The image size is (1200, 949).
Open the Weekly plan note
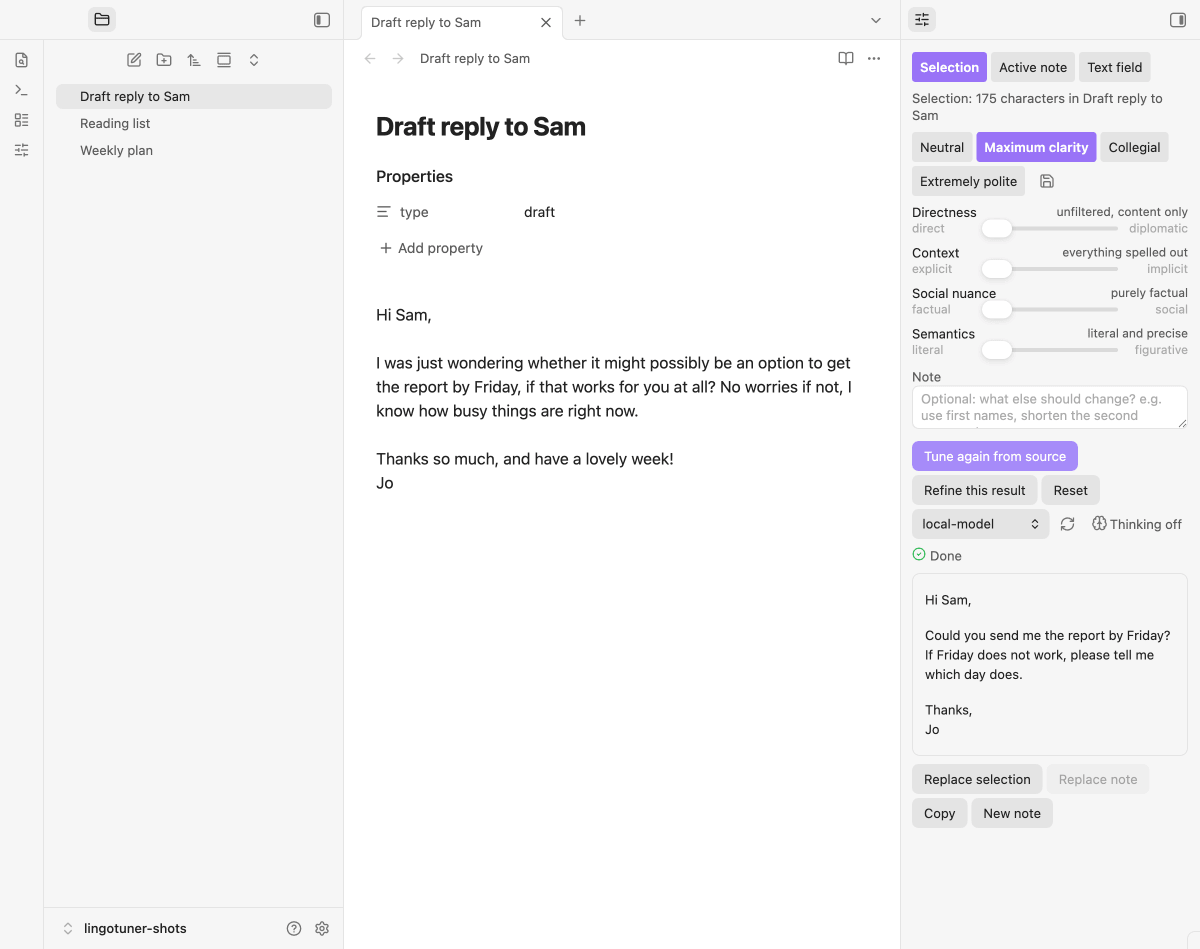point(194,150)
